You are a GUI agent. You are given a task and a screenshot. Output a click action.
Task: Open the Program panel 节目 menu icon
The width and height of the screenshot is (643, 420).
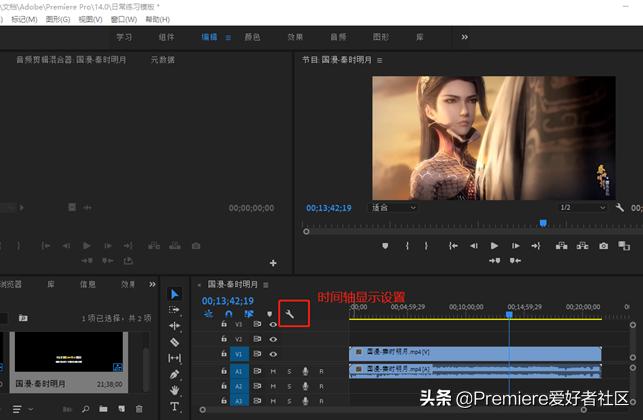coord(380,60)
